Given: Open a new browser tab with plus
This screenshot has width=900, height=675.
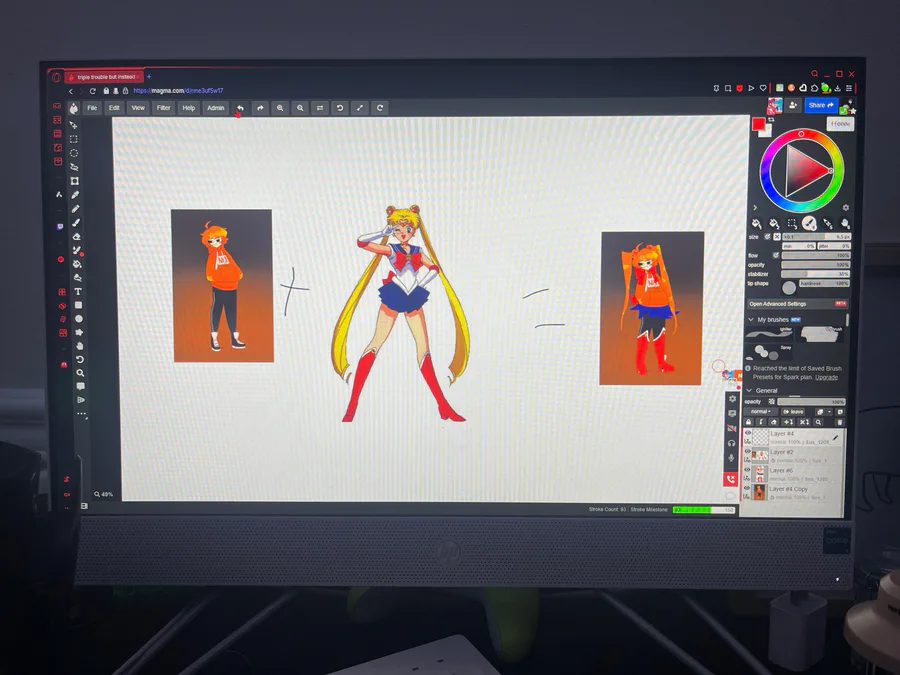Looking at the screenshot, I should [x=149, y=76].
